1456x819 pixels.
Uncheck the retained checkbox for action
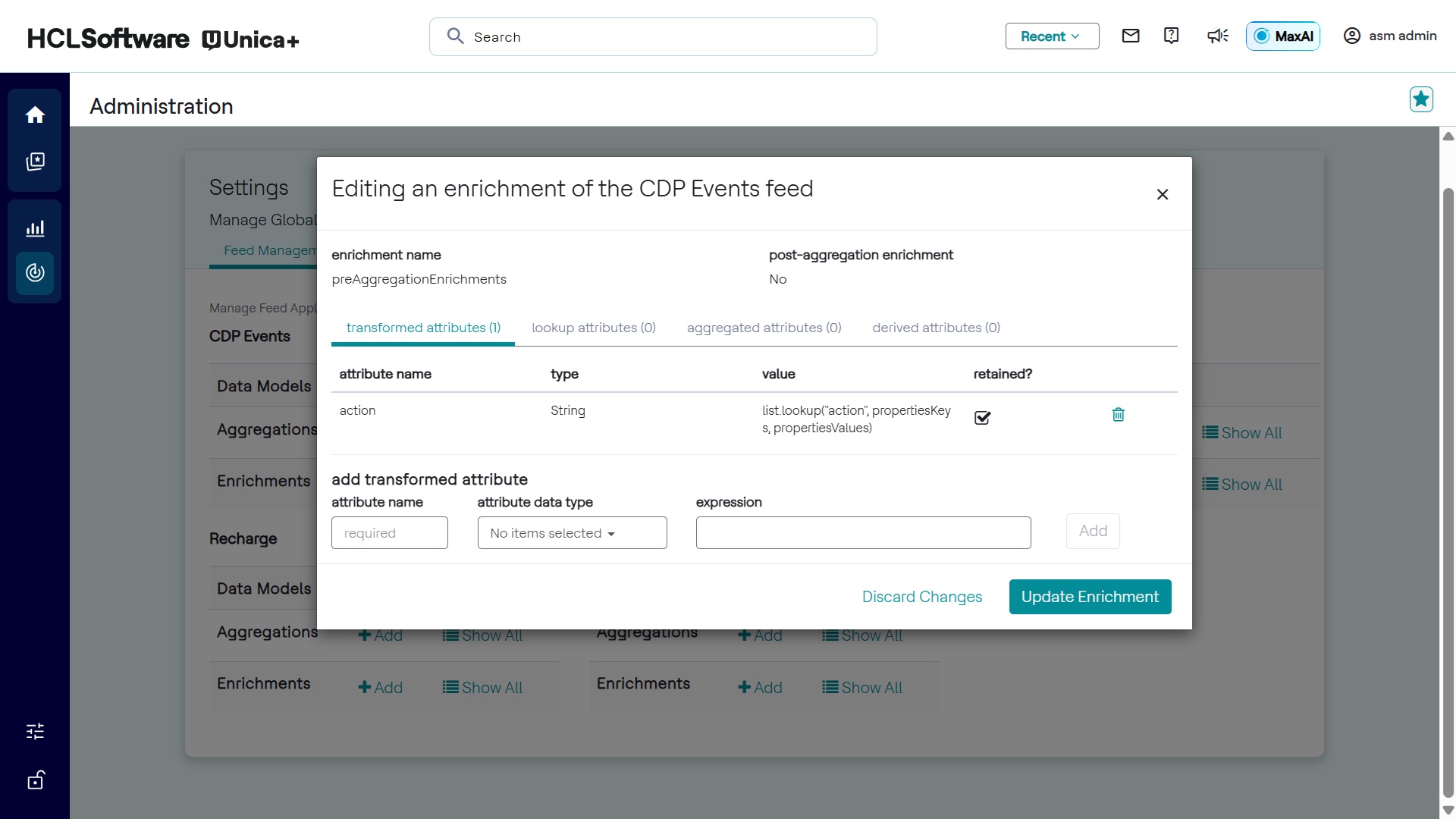pyautogui.click(x=982, y=418)
